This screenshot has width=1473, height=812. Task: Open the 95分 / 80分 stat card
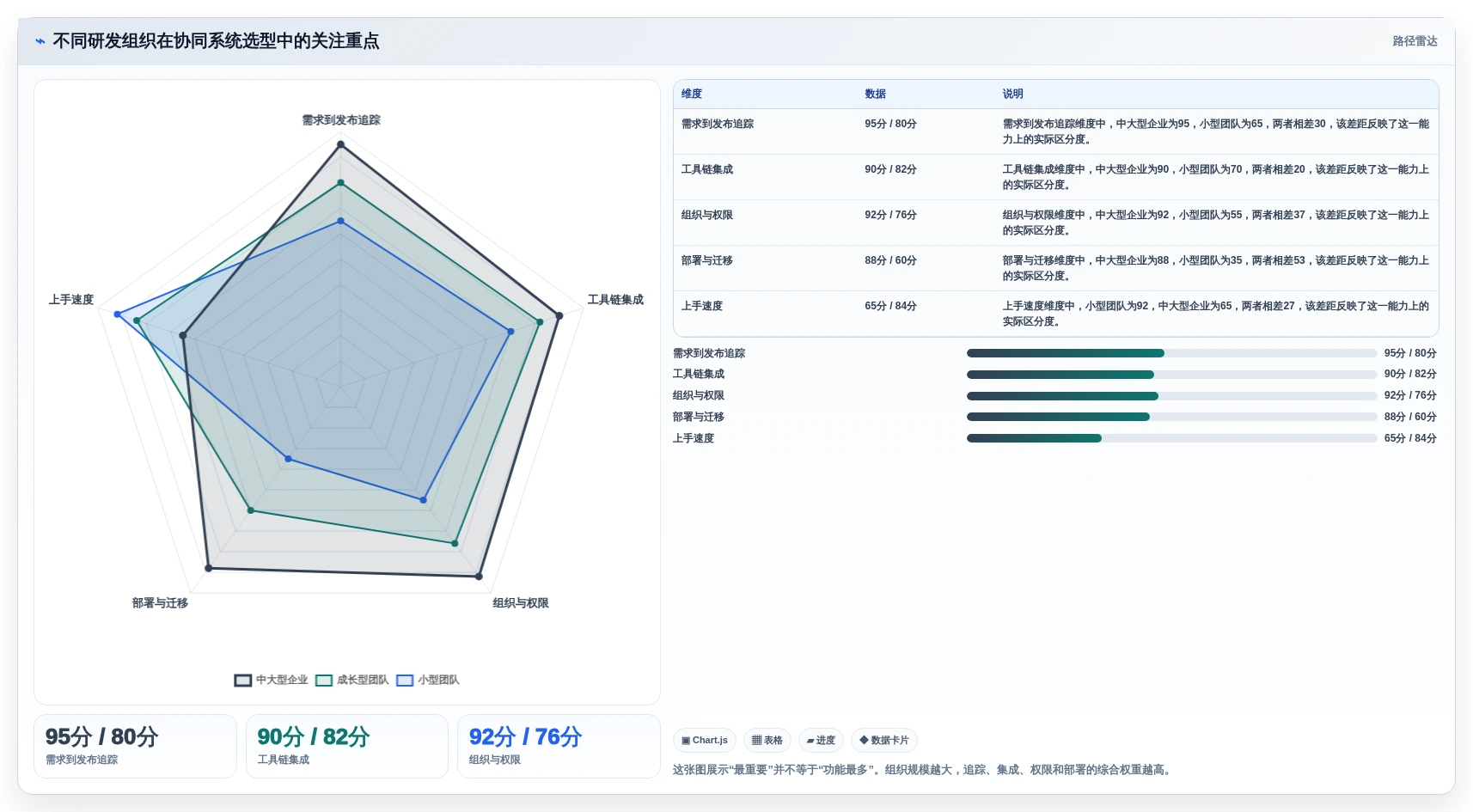pyautogui.click(x=135, y=746)
